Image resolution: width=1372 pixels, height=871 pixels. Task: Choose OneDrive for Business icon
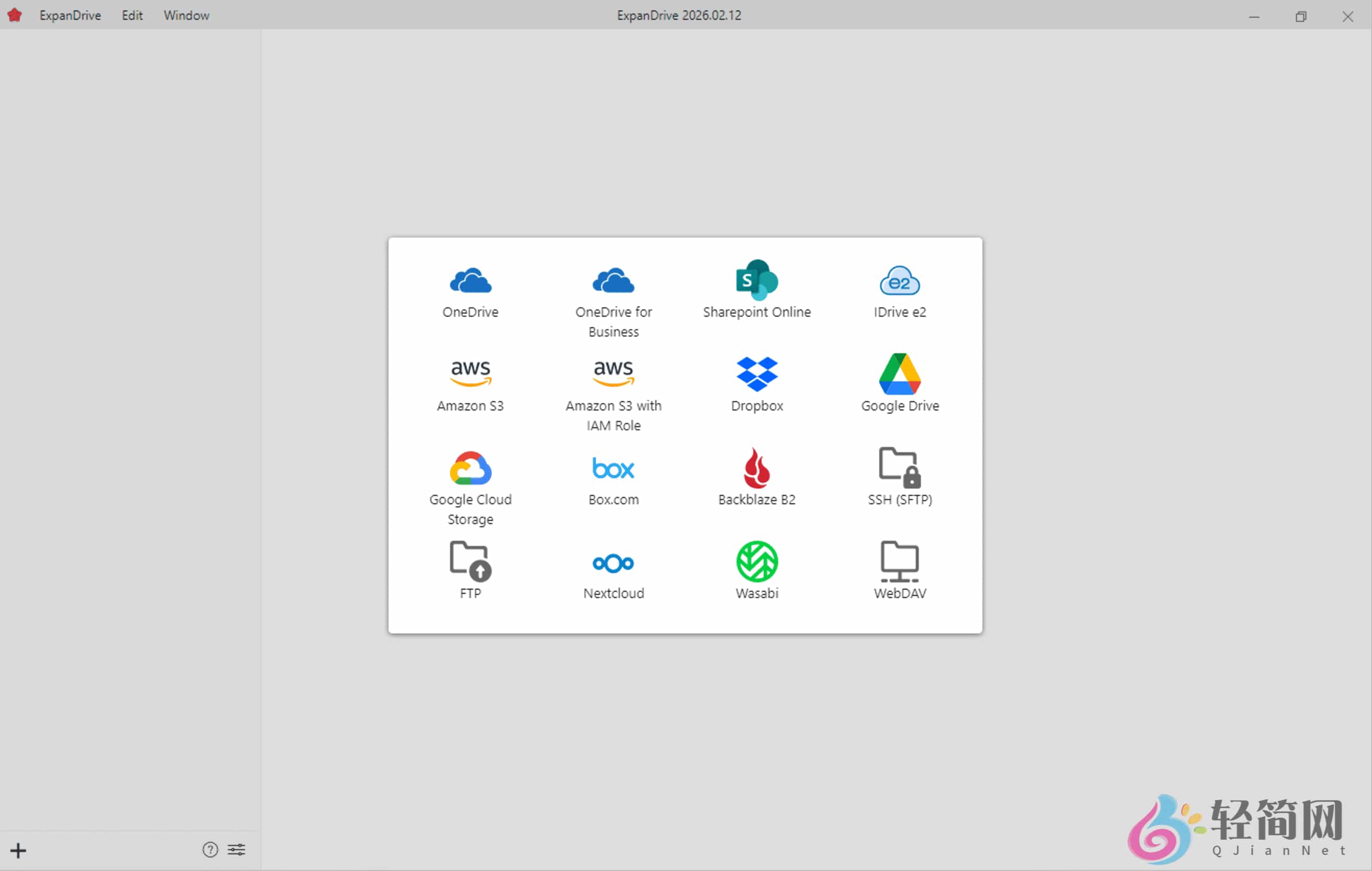[613, 280]
